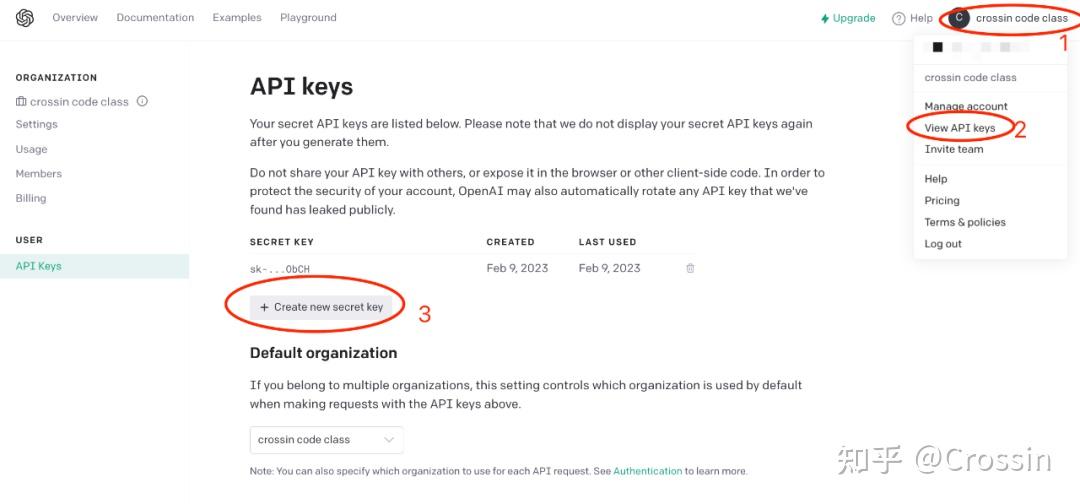Click the account avatar circle icon
Image resolution: width=1080 pixels, height=504 pixels.
pyautogui.click(x=959, y=18)
